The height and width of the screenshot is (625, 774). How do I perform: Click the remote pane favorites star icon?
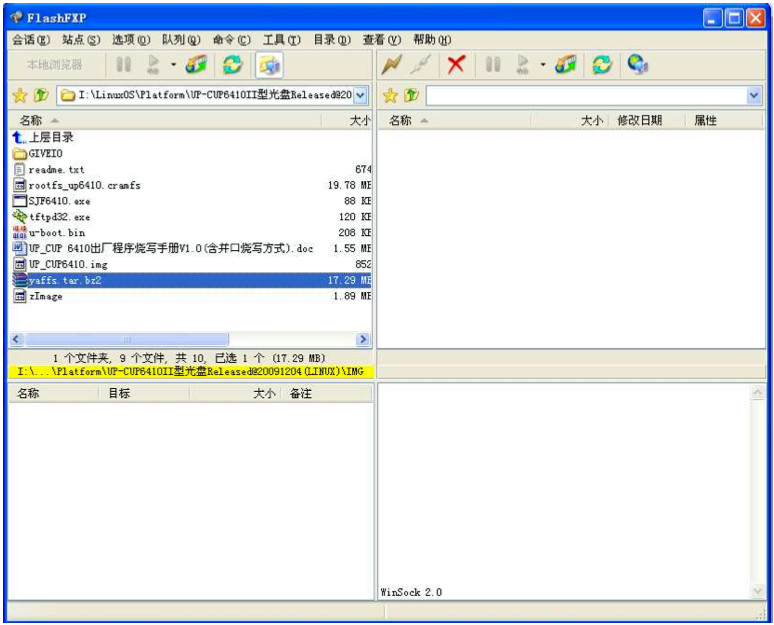click(390, 95)
